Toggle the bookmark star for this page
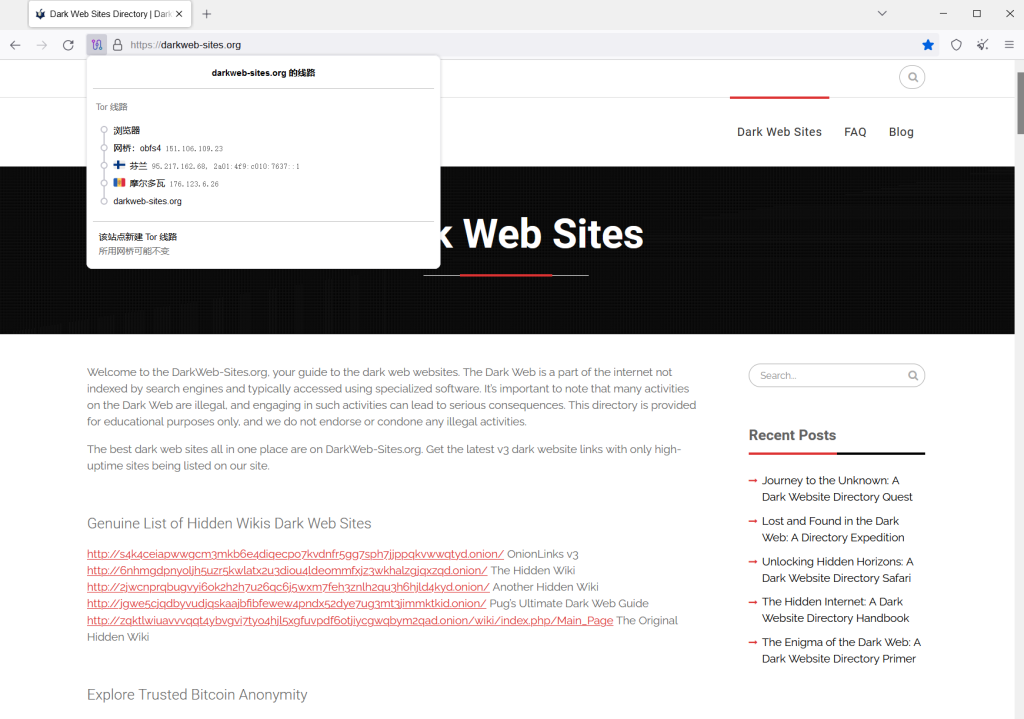Viewport: 1024px width, 719px height. [x=928, y=45]
